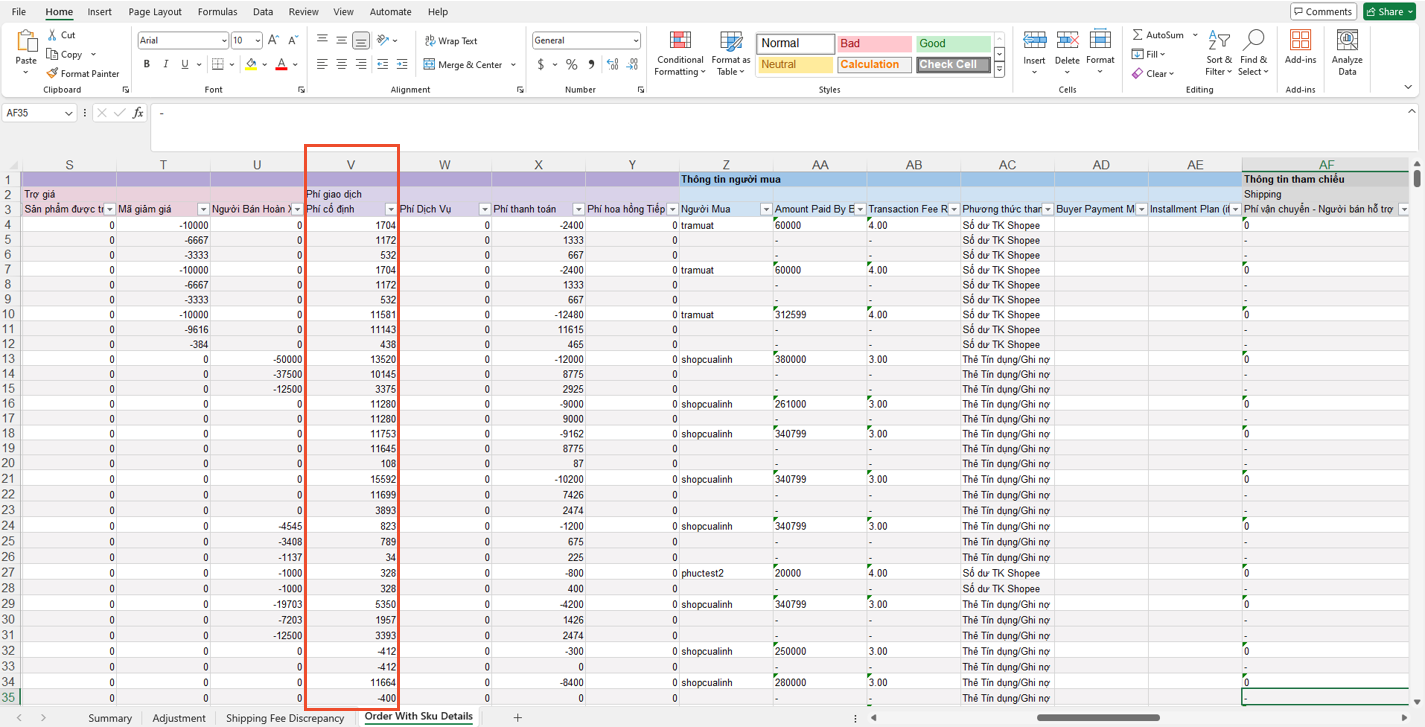The image size is (1425, 727).
Task: Toggle Wrap Text for cells
Action: tap(451, 41)
